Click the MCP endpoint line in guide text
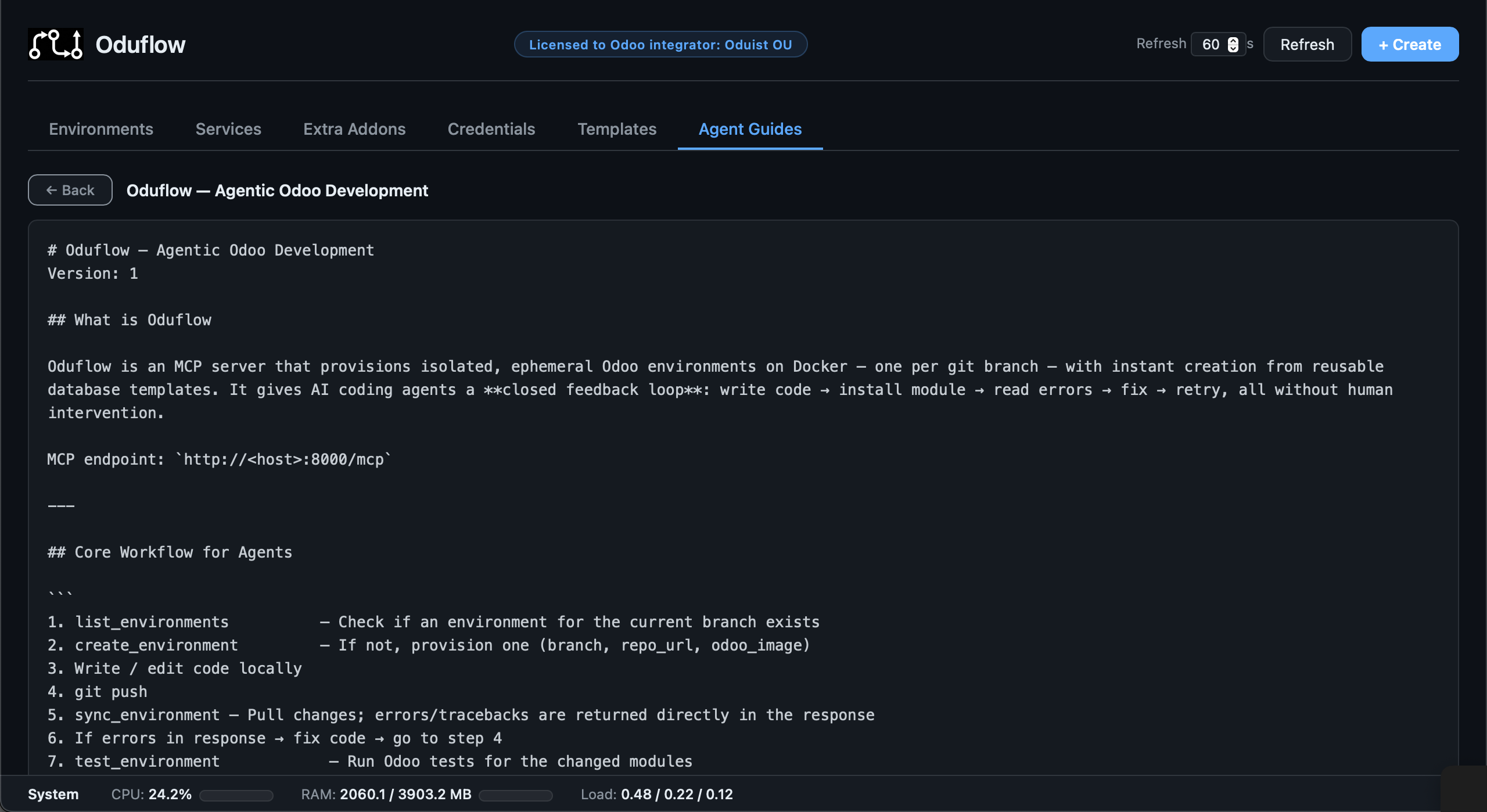The width and height of the screenshot is (1487, 812). pyautogui.click(x=219, y=459)
